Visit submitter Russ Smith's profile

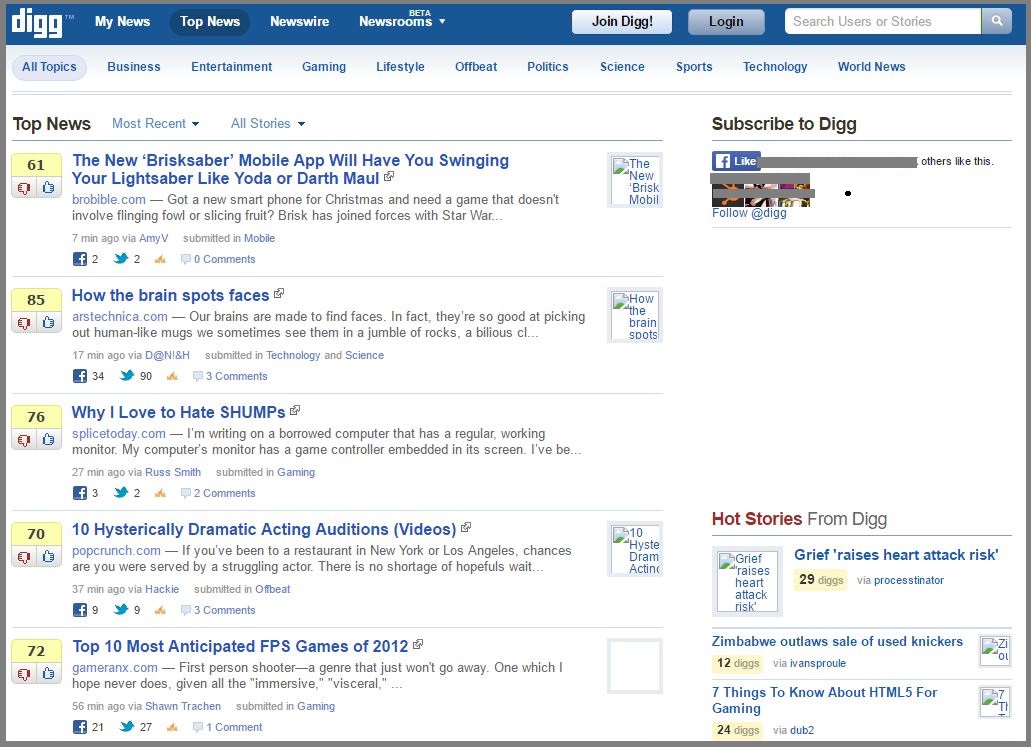(173, 472)
